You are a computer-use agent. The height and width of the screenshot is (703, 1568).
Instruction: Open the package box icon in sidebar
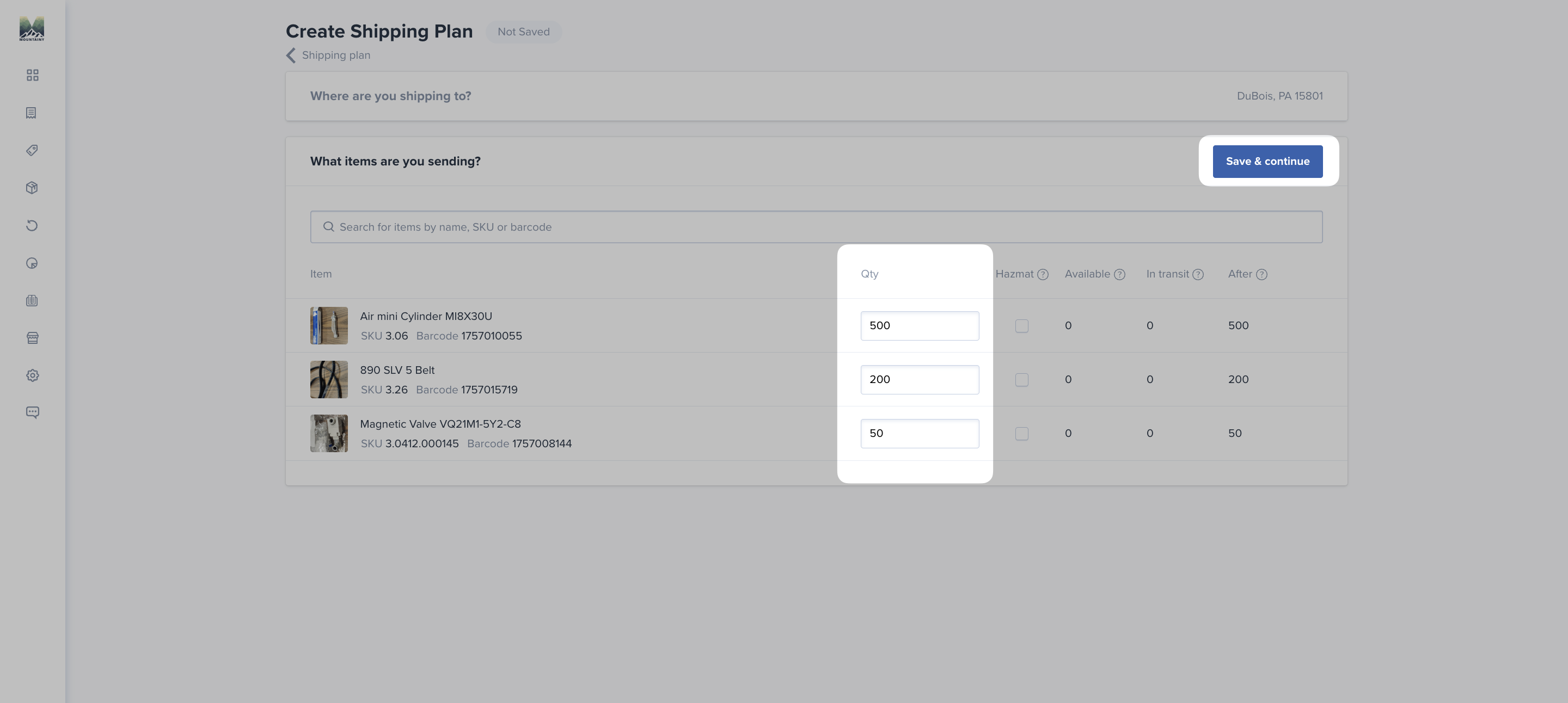click(x=32, y=188)
